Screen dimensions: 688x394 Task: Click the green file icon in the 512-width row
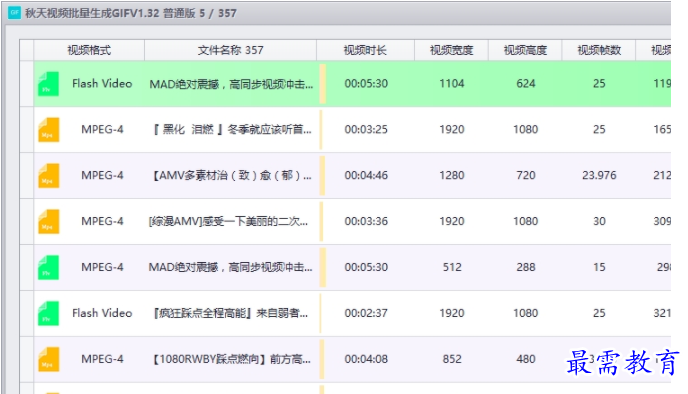pyautogui.click(x=48, y=268)
